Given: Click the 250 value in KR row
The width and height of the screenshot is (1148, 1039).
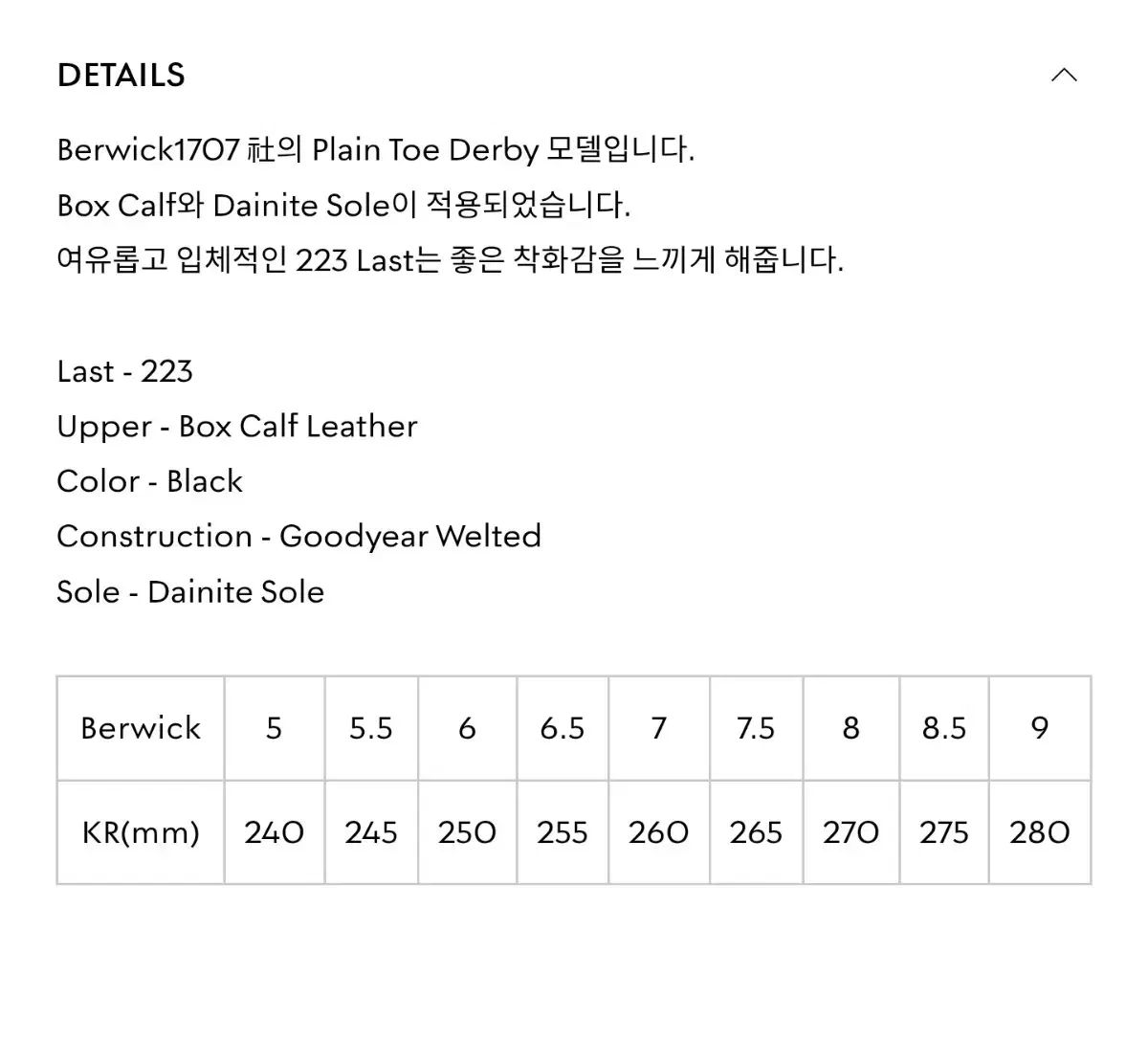Looking at the screenshot, I should click(x=467, y=832).
